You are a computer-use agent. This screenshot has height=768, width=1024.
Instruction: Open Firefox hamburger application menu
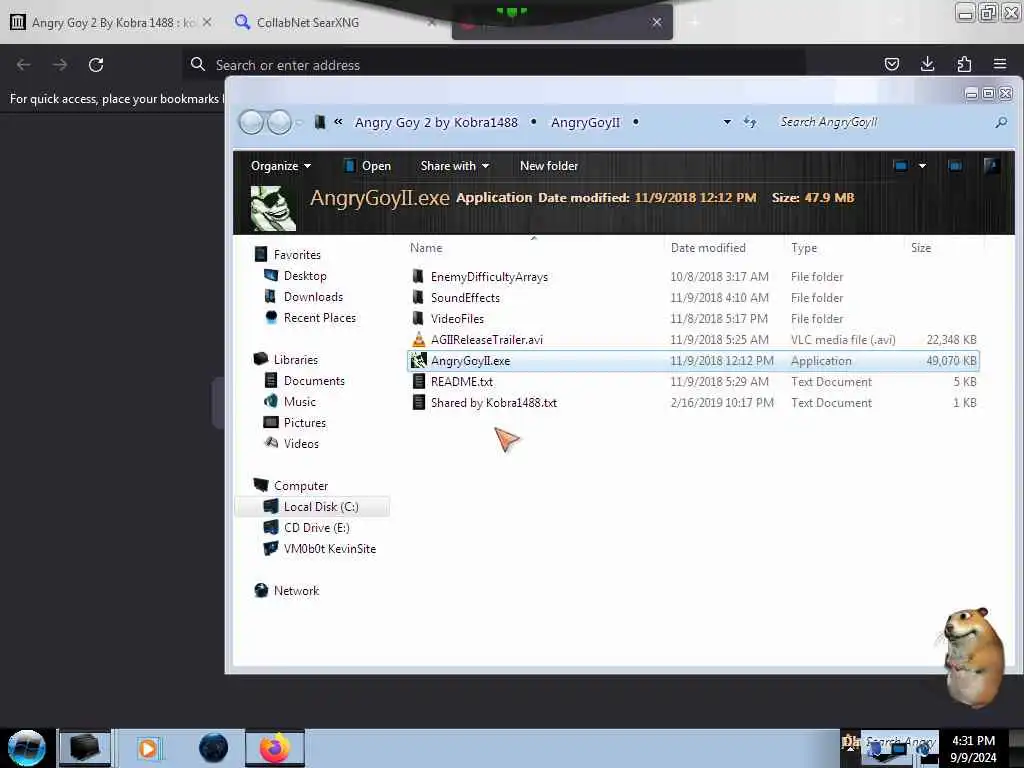coord(1000,64)
